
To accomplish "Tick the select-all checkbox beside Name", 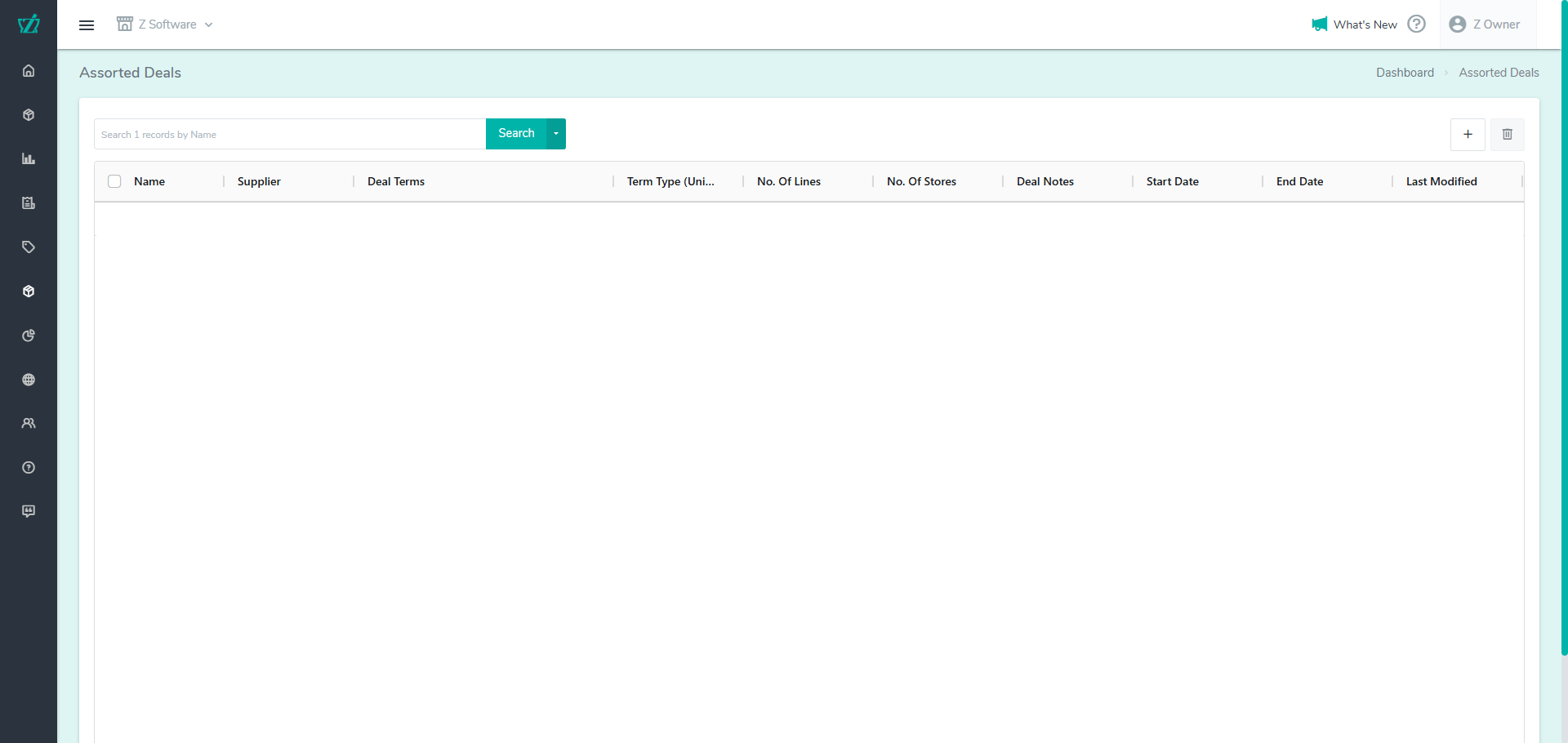I will [114, 181].
